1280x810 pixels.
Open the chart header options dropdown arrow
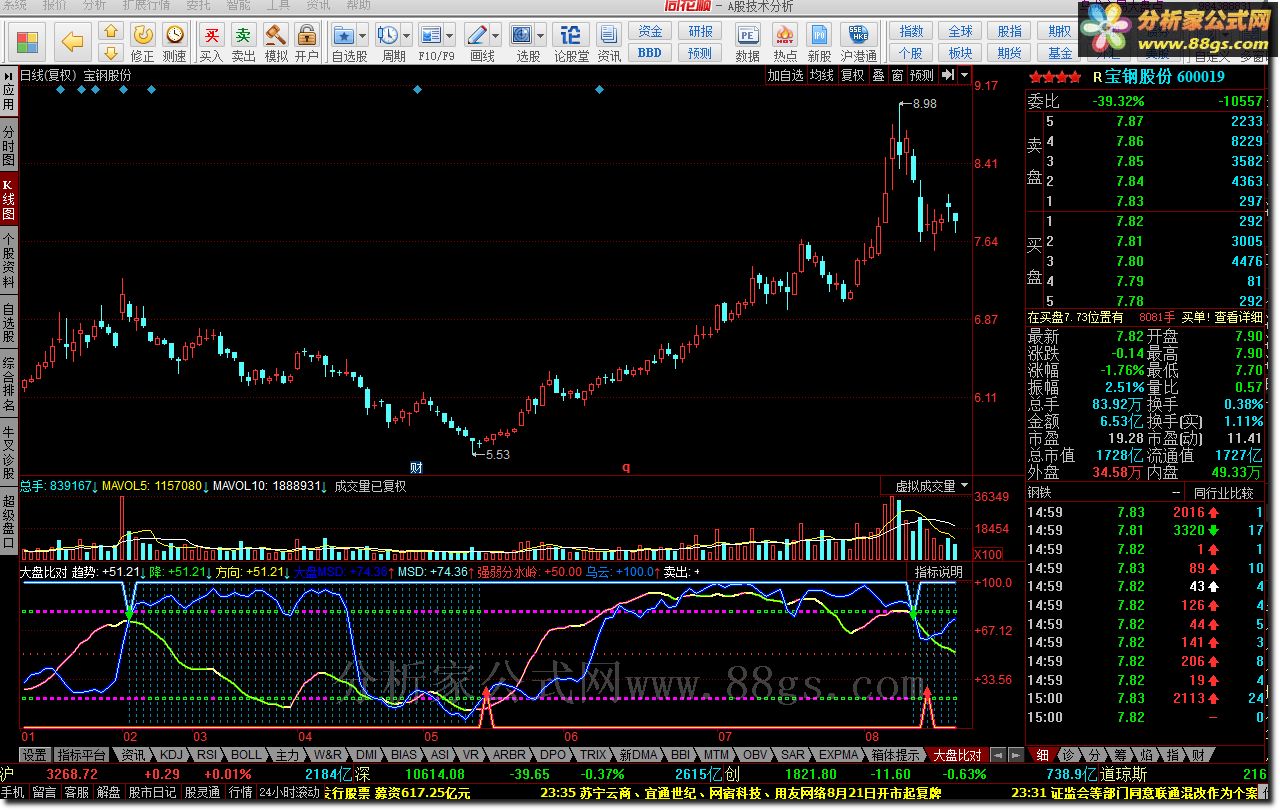click(x=964, y=75)
